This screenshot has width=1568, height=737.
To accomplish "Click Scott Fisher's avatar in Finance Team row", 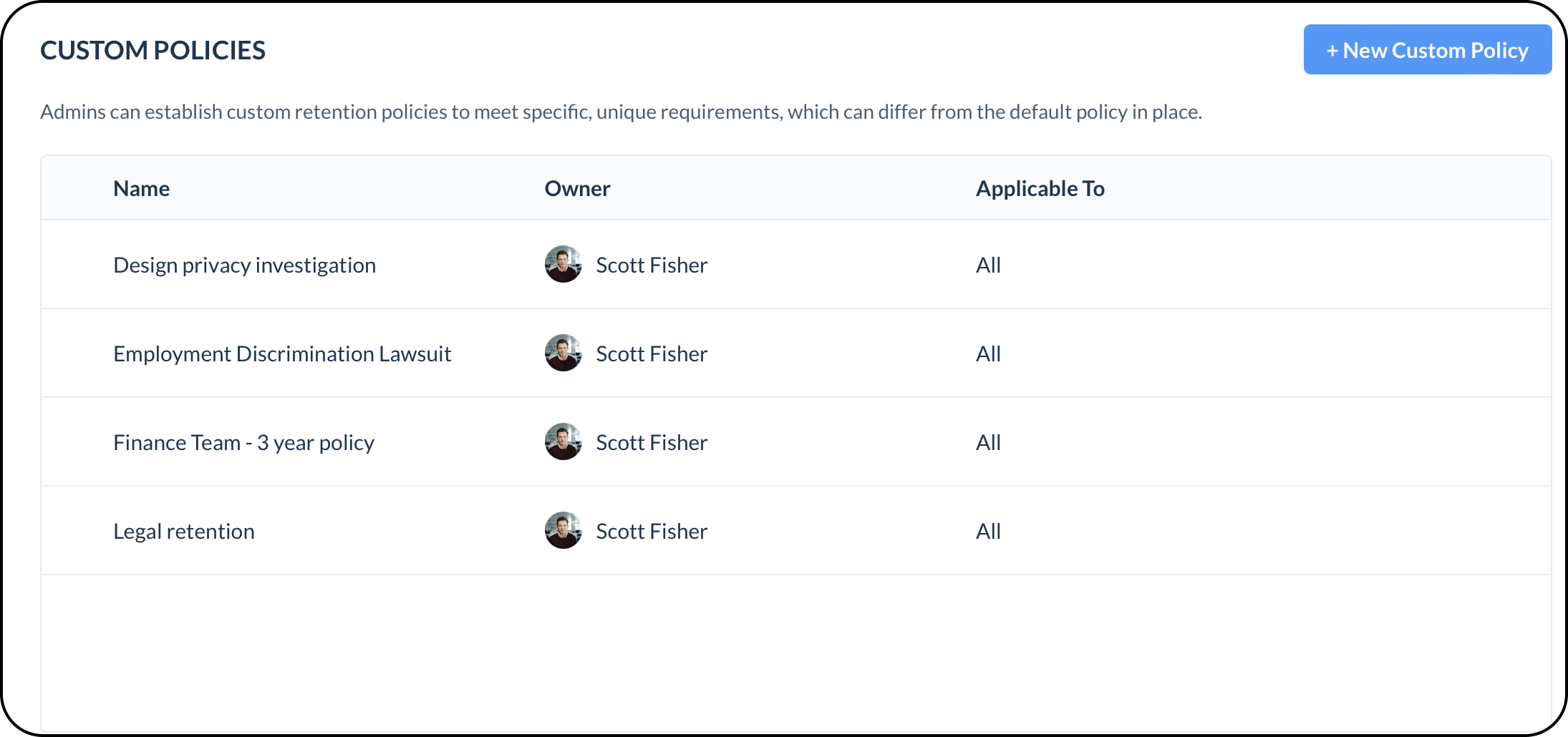I will [x=563, y=442].
